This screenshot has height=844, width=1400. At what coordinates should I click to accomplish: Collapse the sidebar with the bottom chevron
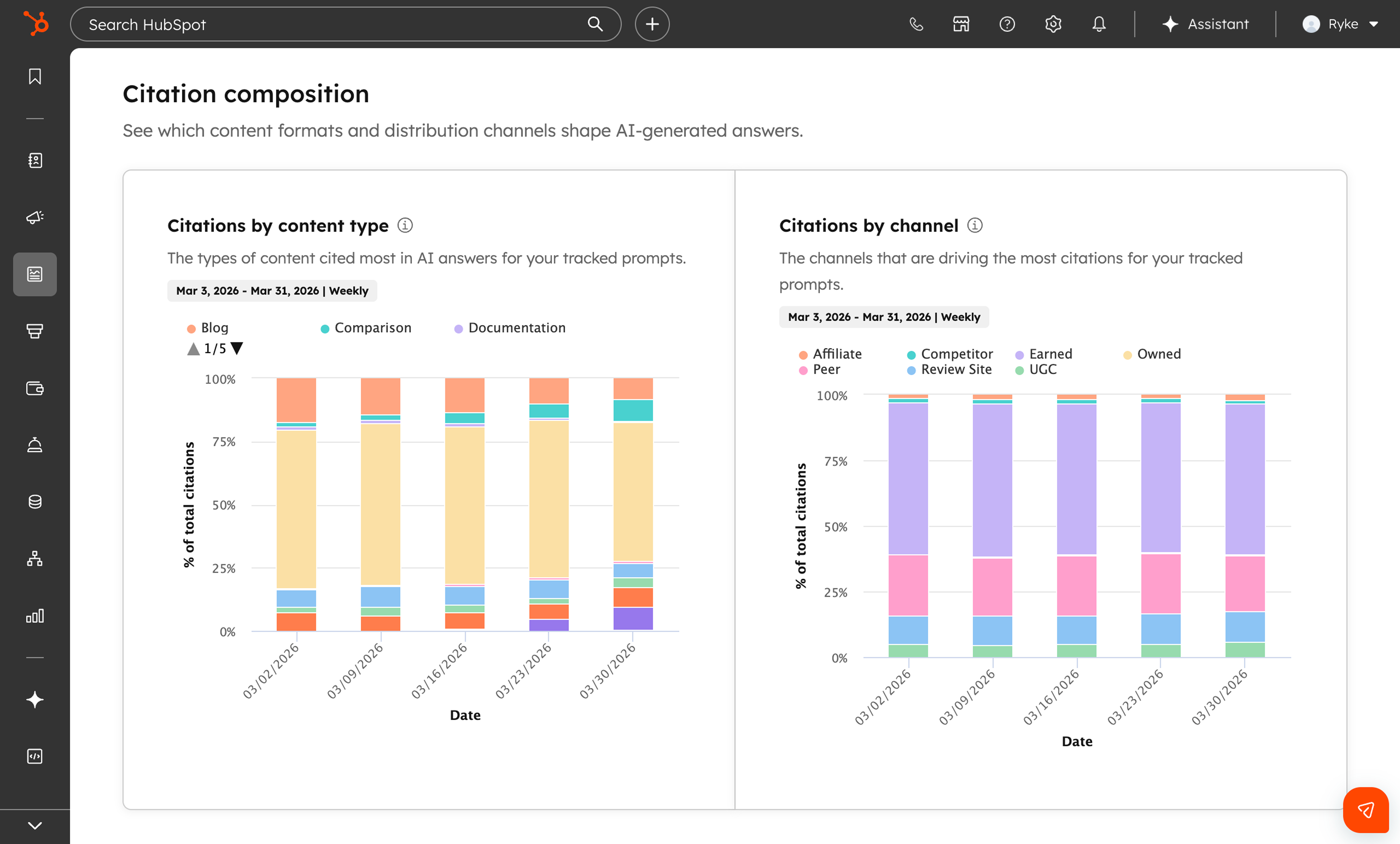click(x=34, y=825)
